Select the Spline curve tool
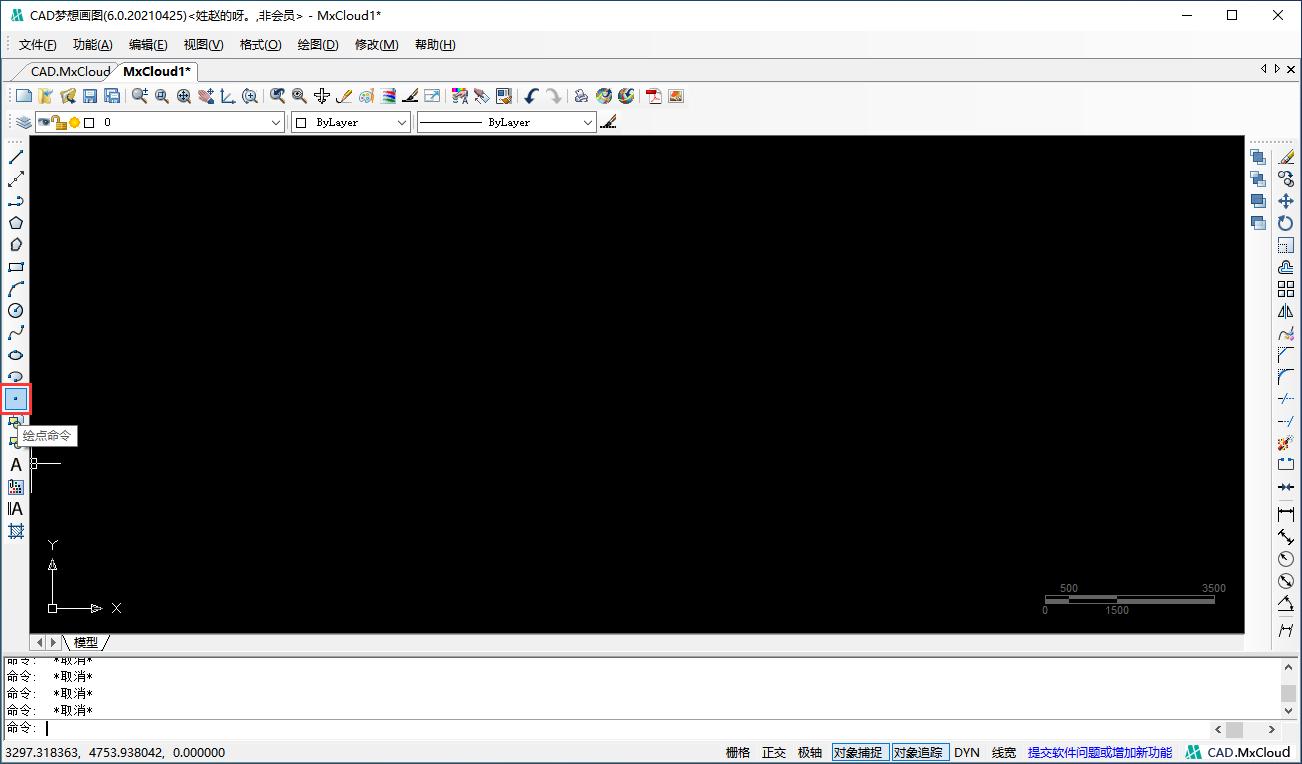The image size is (1302, 764). point(16,333)
